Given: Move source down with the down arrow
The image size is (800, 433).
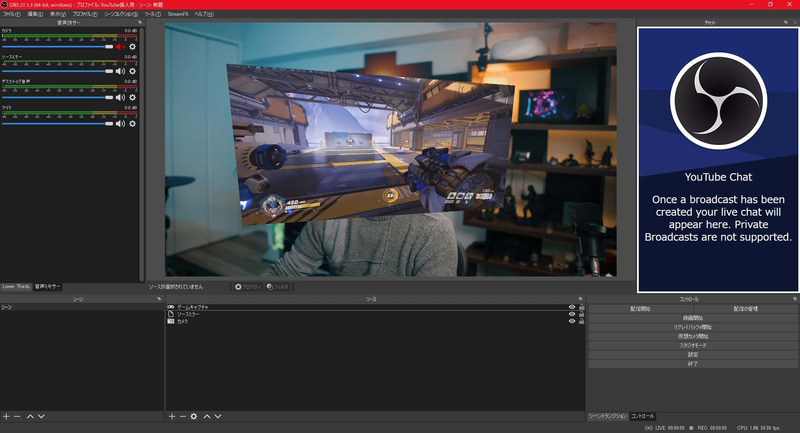Looking at the screenshot, I should click(x=218, y=417).
